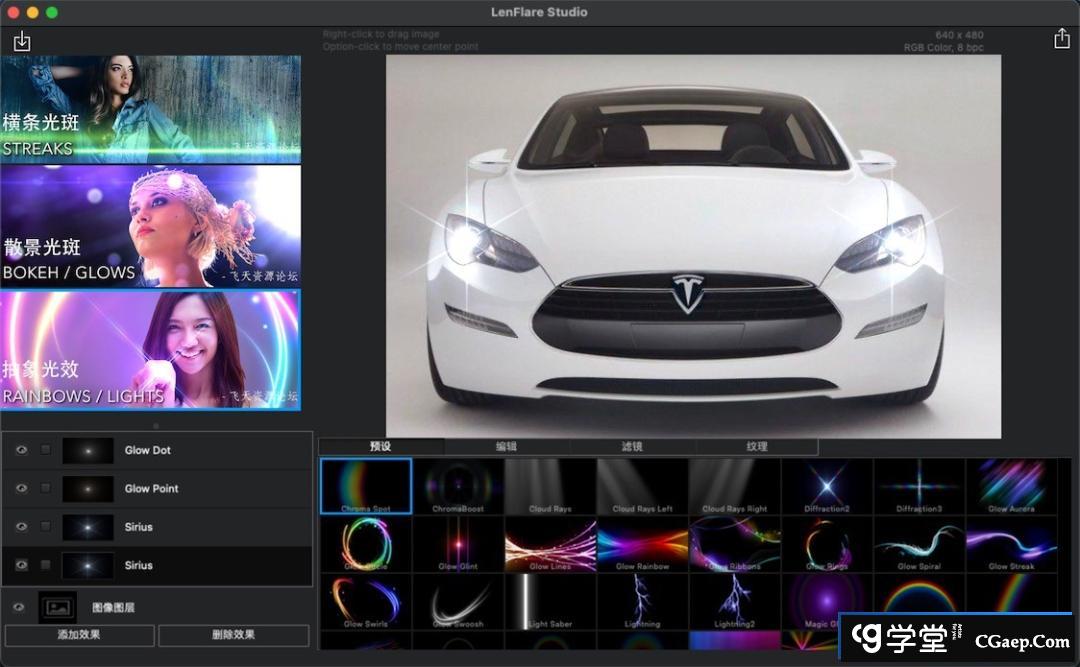
Task: Click the import image icon
Action: (22, 41)
